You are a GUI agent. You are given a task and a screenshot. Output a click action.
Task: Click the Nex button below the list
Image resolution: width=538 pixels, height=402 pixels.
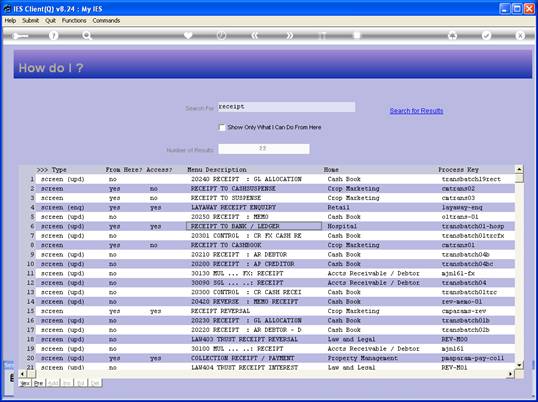click(x=25, y=383)
